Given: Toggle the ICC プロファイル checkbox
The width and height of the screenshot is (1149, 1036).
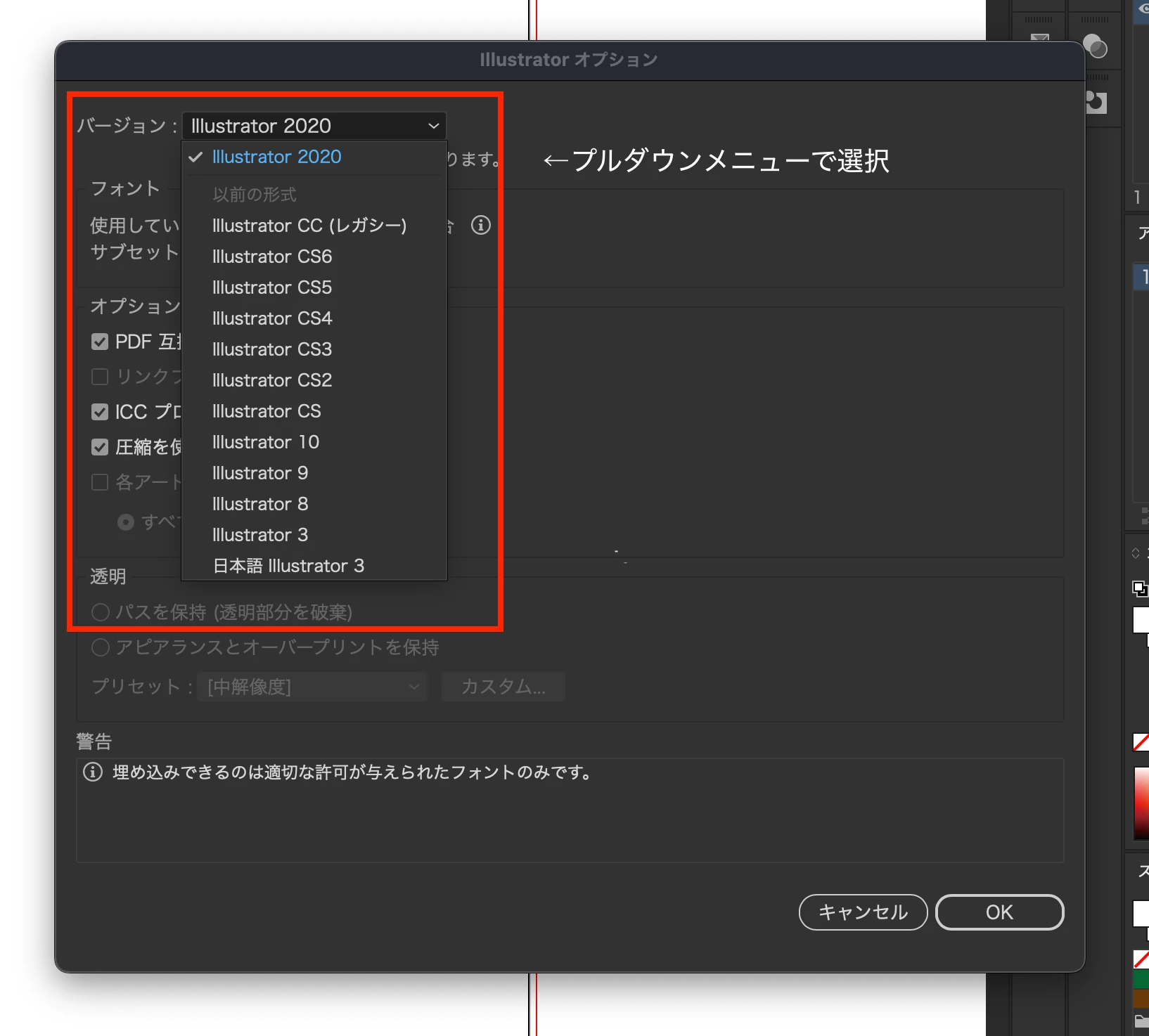Looking at the screenshot, I should 100,412.
